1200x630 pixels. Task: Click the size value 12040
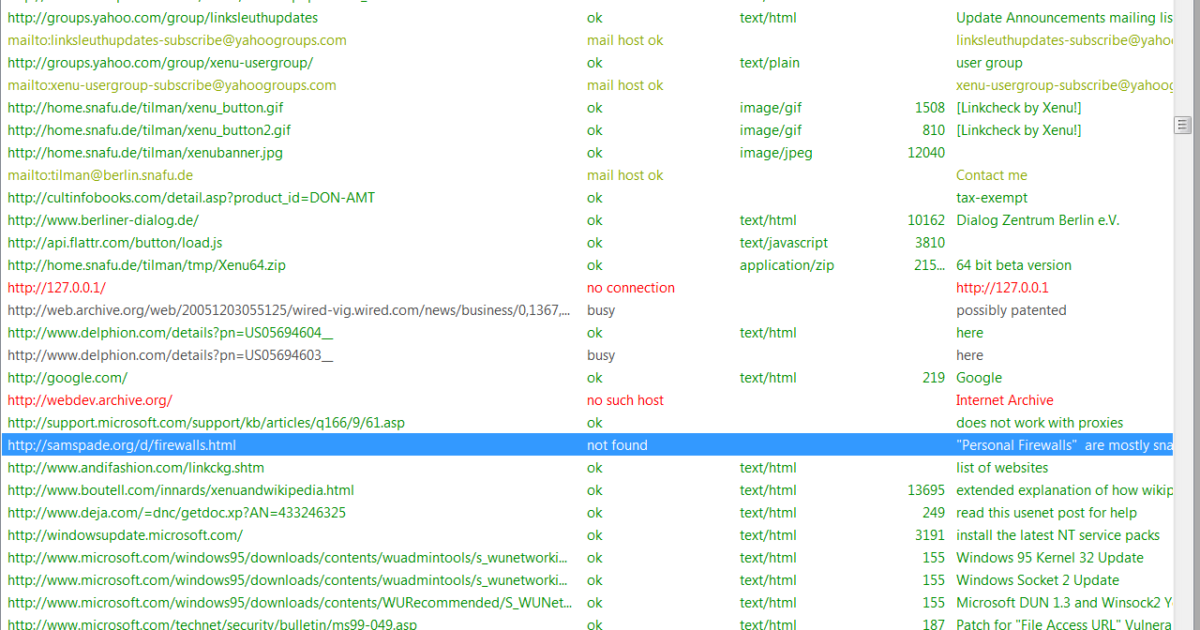[926, 153]
